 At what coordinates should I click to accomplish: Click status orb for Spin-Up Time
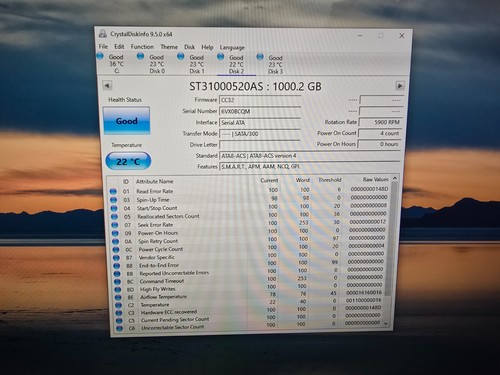pyautogui.click(x=113, y=200)
